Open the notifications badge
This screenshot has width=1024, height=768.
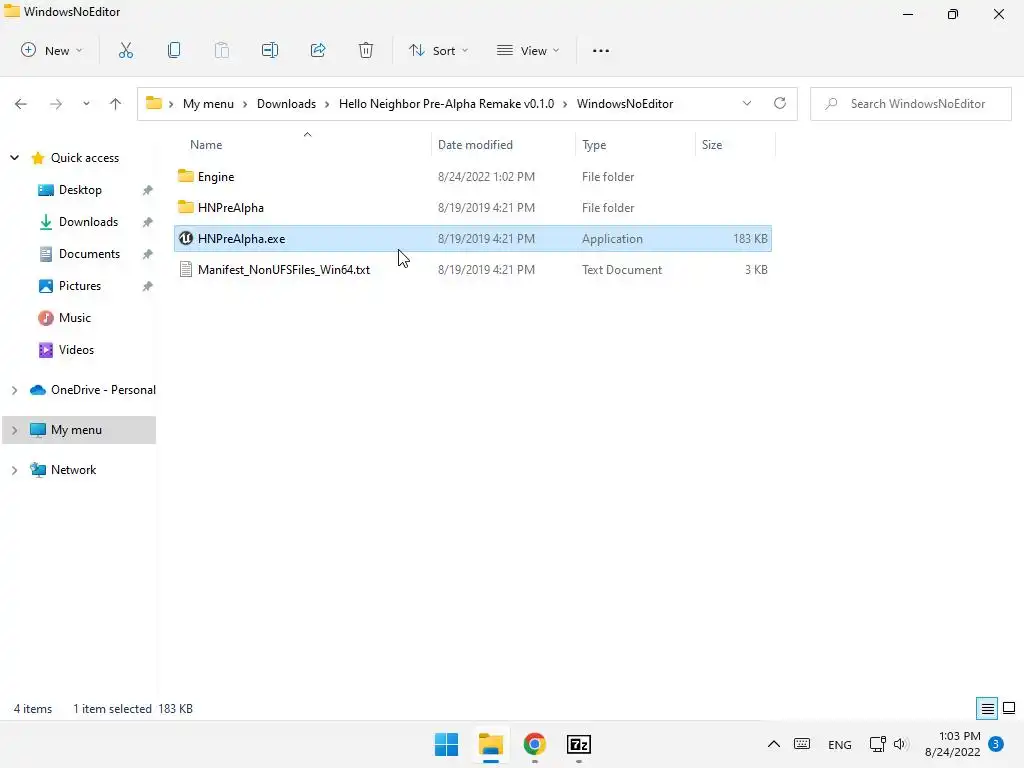pyautogui.click(x=996, y=744)
